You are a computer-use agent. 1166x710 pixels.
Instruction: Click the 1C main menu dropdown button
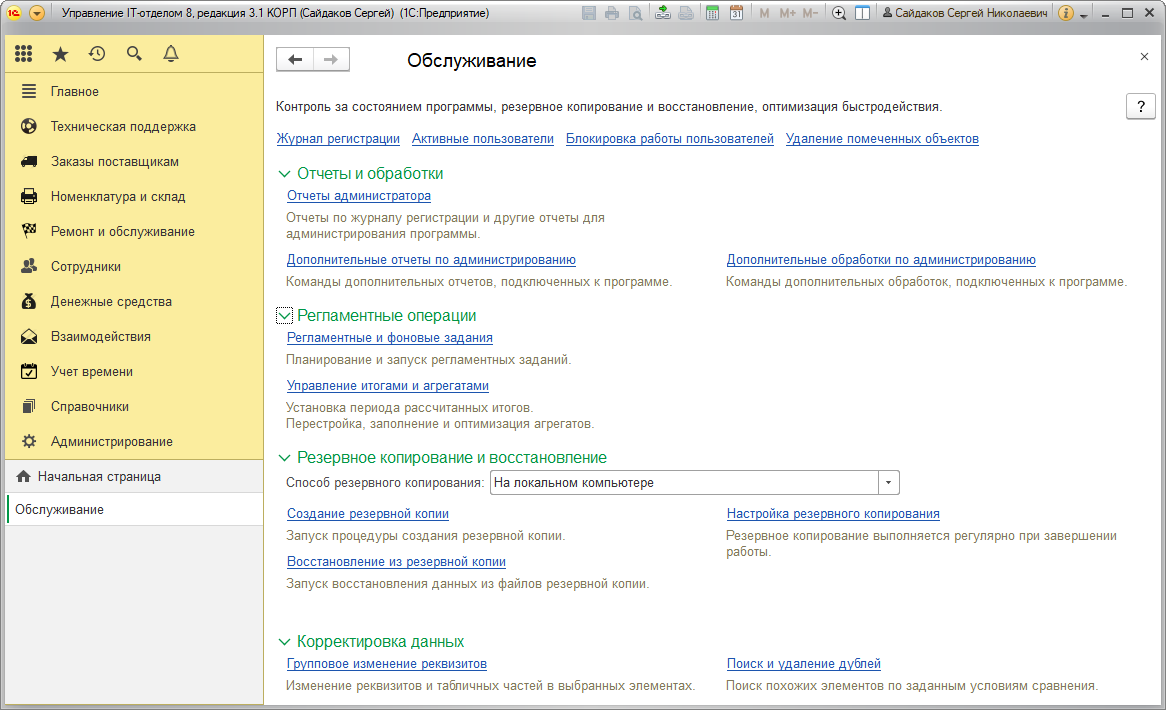(36, 13)
